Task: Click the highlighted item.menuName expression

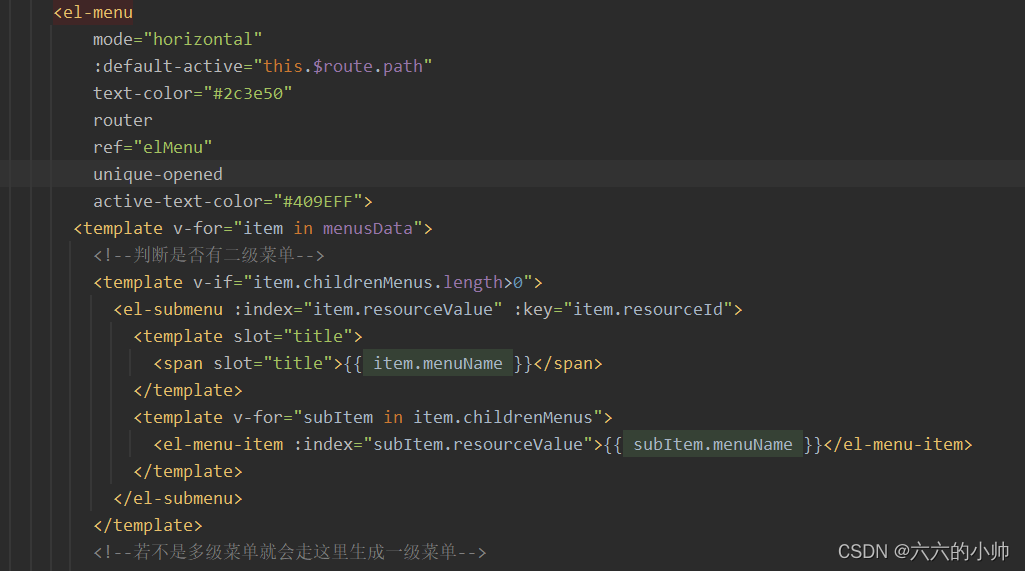Action: [x=437, y=363]
